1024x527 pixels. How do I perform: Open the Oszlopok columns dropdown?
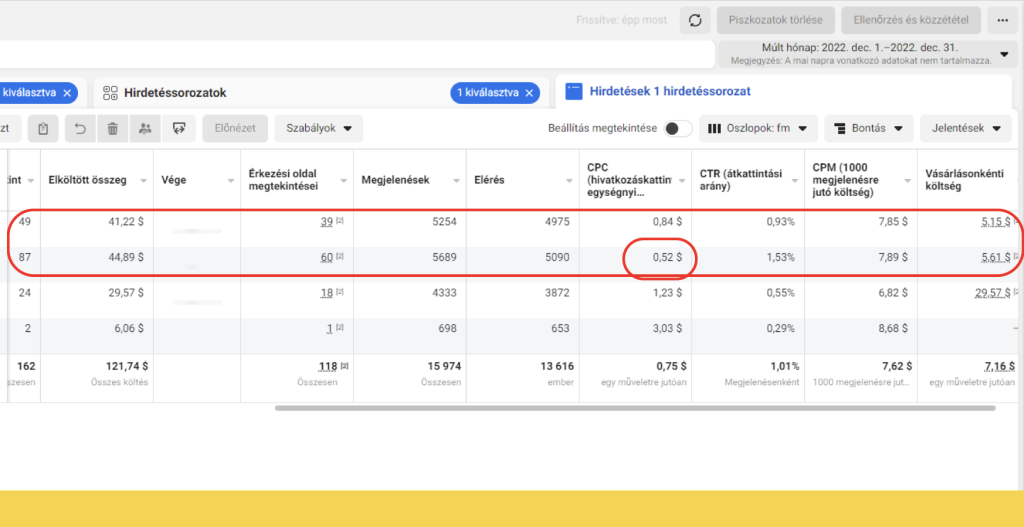[x=759, y=128]
